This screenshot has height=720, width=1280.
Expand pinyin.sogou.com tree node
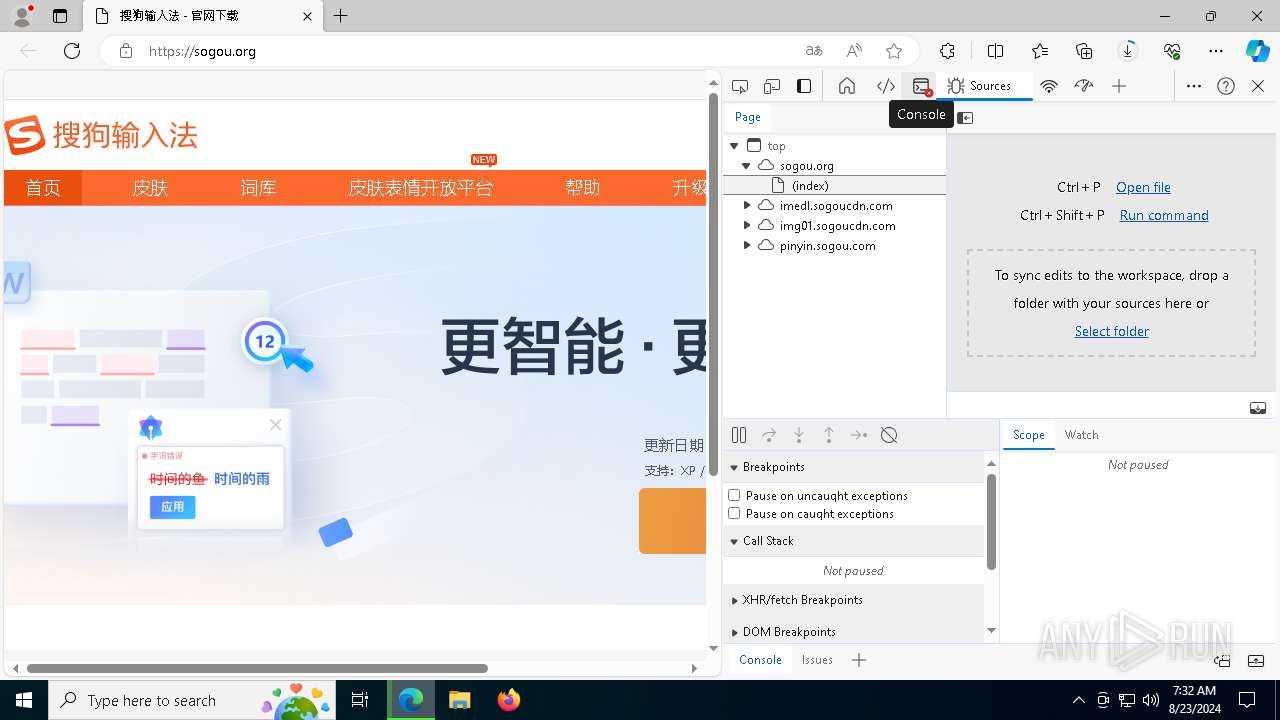click(x=746, y=245)
